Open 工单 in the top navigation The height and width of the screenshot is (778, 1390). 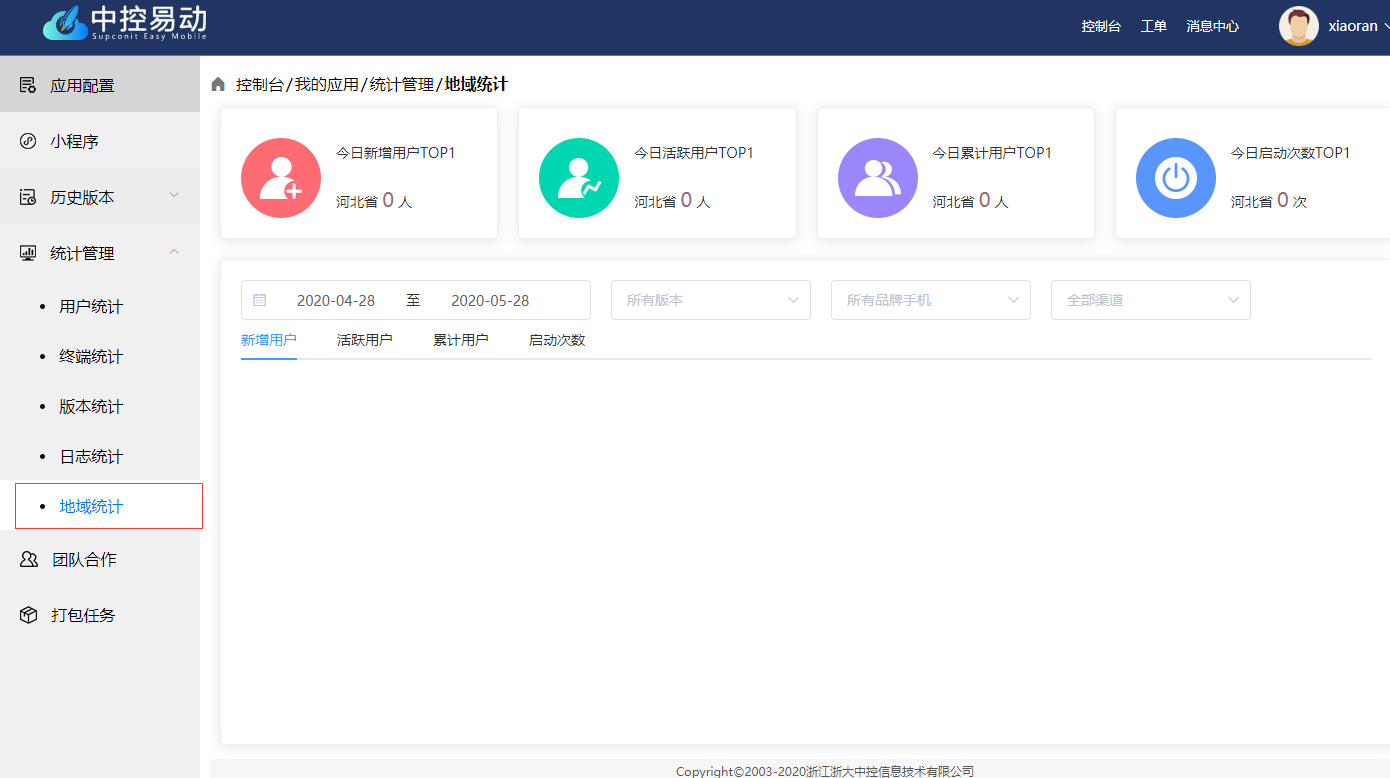tap(1154, 26)
